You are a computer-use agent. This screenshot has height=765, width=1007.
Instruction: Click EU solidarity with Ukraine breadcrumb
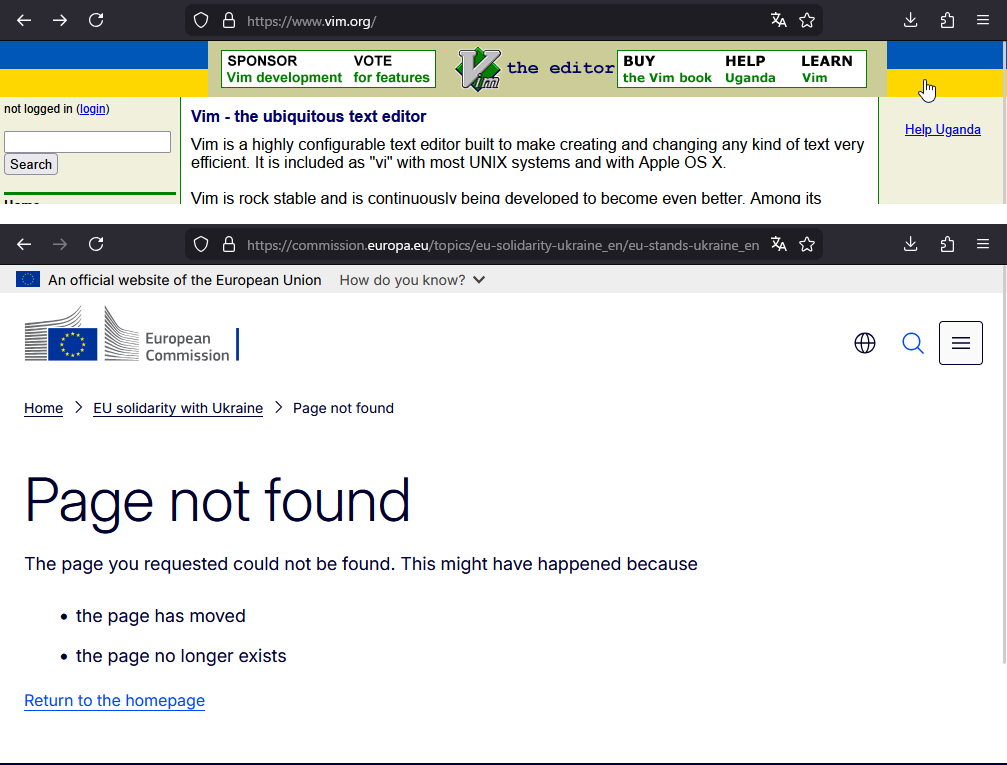[178, 408]
